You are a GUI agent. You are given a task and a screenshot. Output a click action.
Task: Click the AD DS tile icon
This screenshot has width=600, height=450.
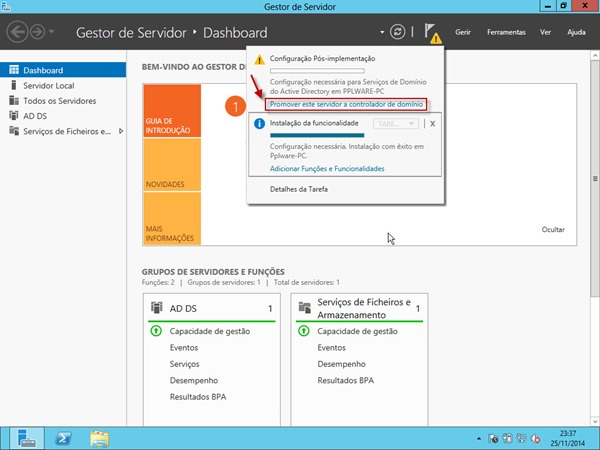click(x=157, y=308)
